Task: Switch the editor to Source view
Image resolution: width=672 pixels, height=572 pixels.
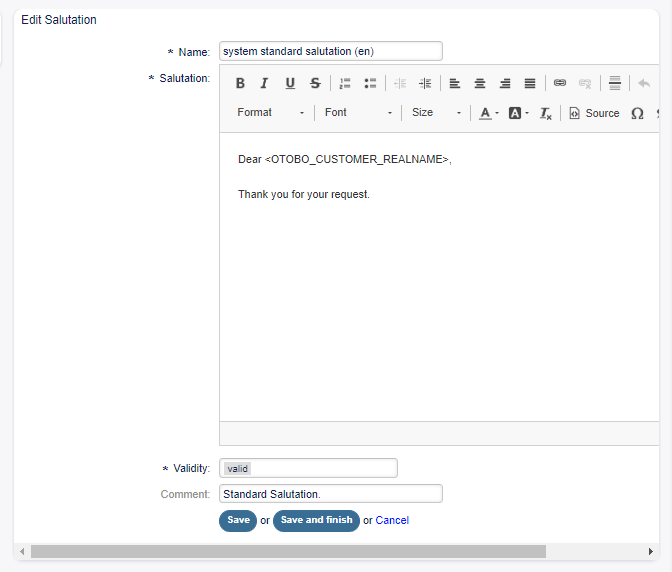Action: pyautogui.click(x=594, y=113)
